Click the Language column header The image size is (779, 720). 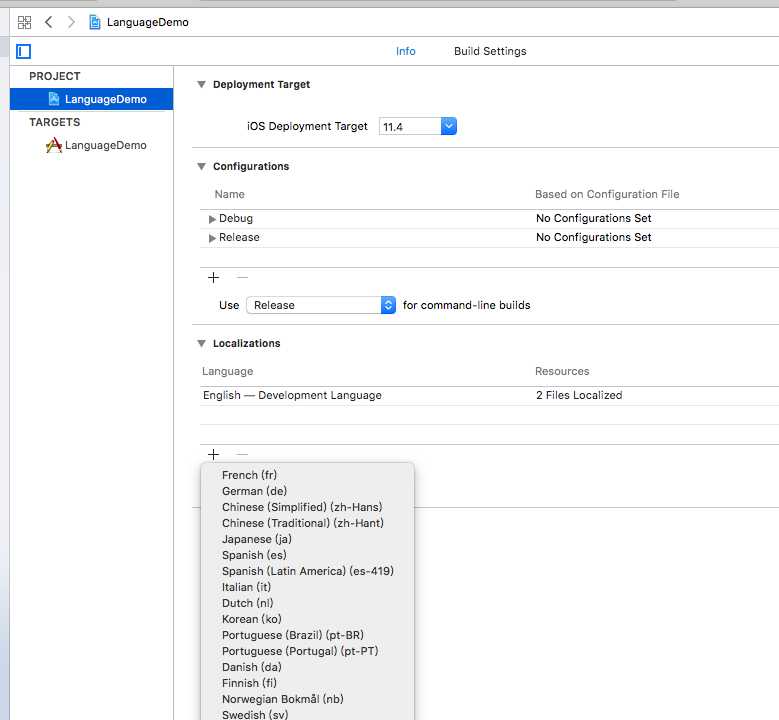tap(228, 371)
